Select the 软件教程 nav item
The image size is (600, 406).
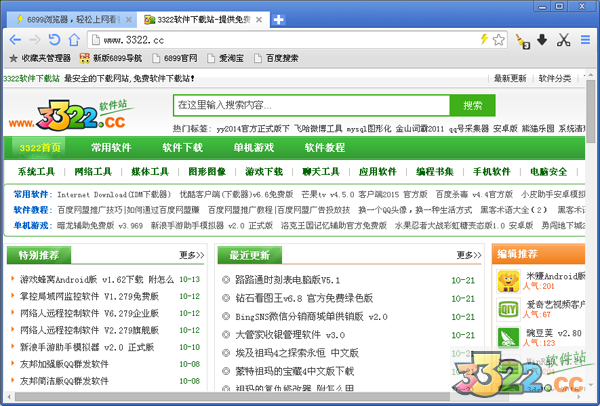coord(325,148)
